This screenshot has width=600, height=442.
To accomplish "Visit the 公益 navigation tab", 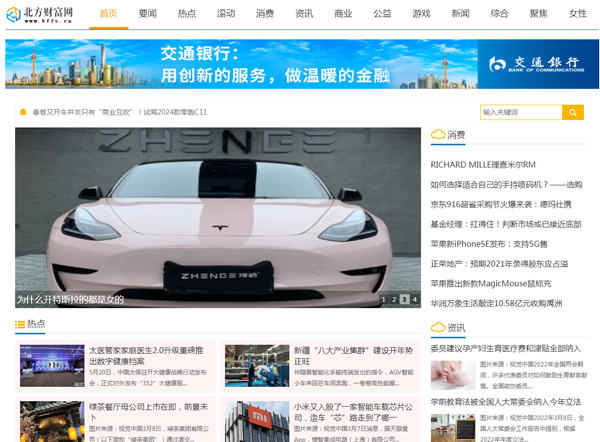I will click(x=382, y=14).
